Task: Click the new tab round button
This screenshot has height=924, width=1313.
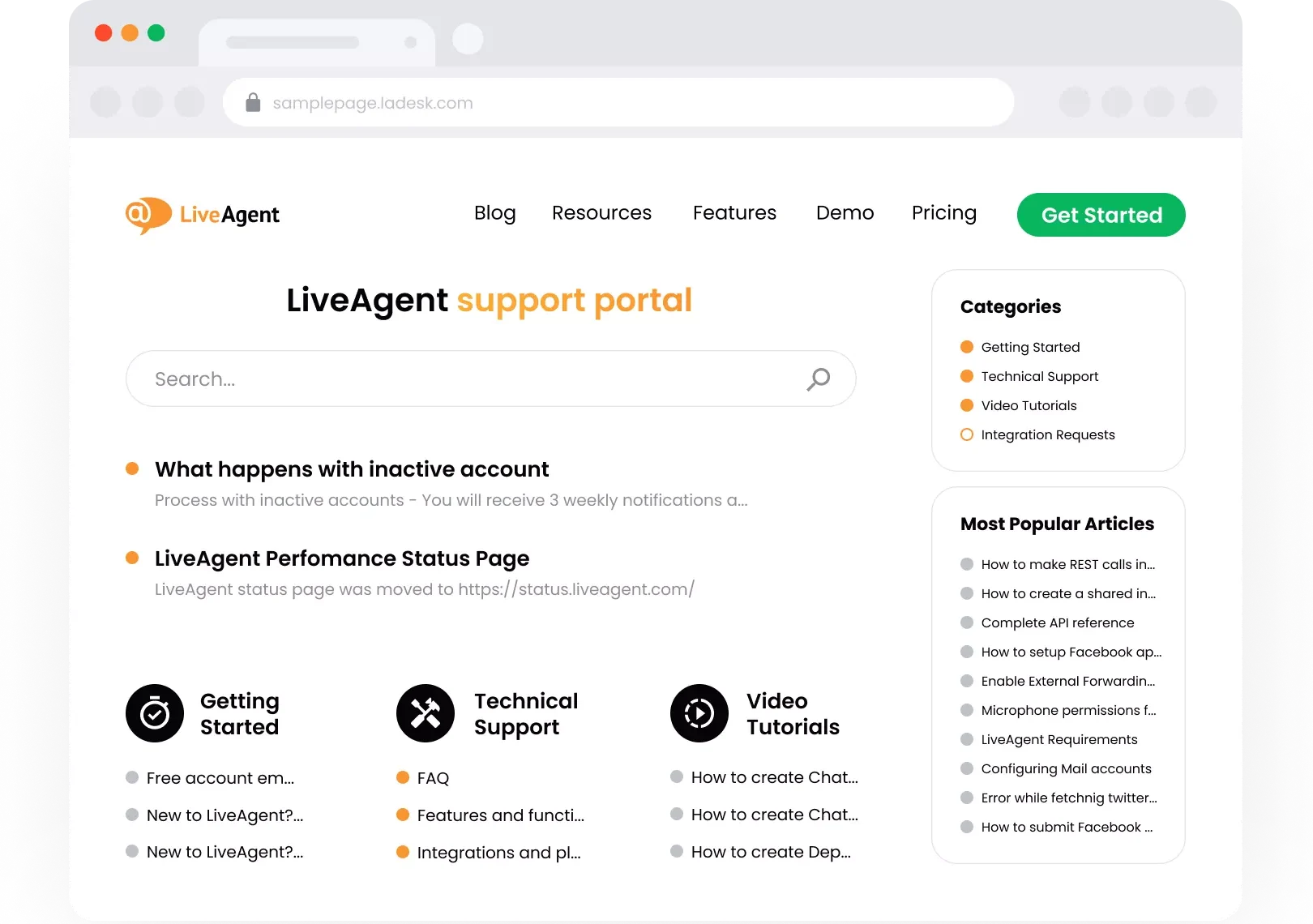Action: [468, 38]
